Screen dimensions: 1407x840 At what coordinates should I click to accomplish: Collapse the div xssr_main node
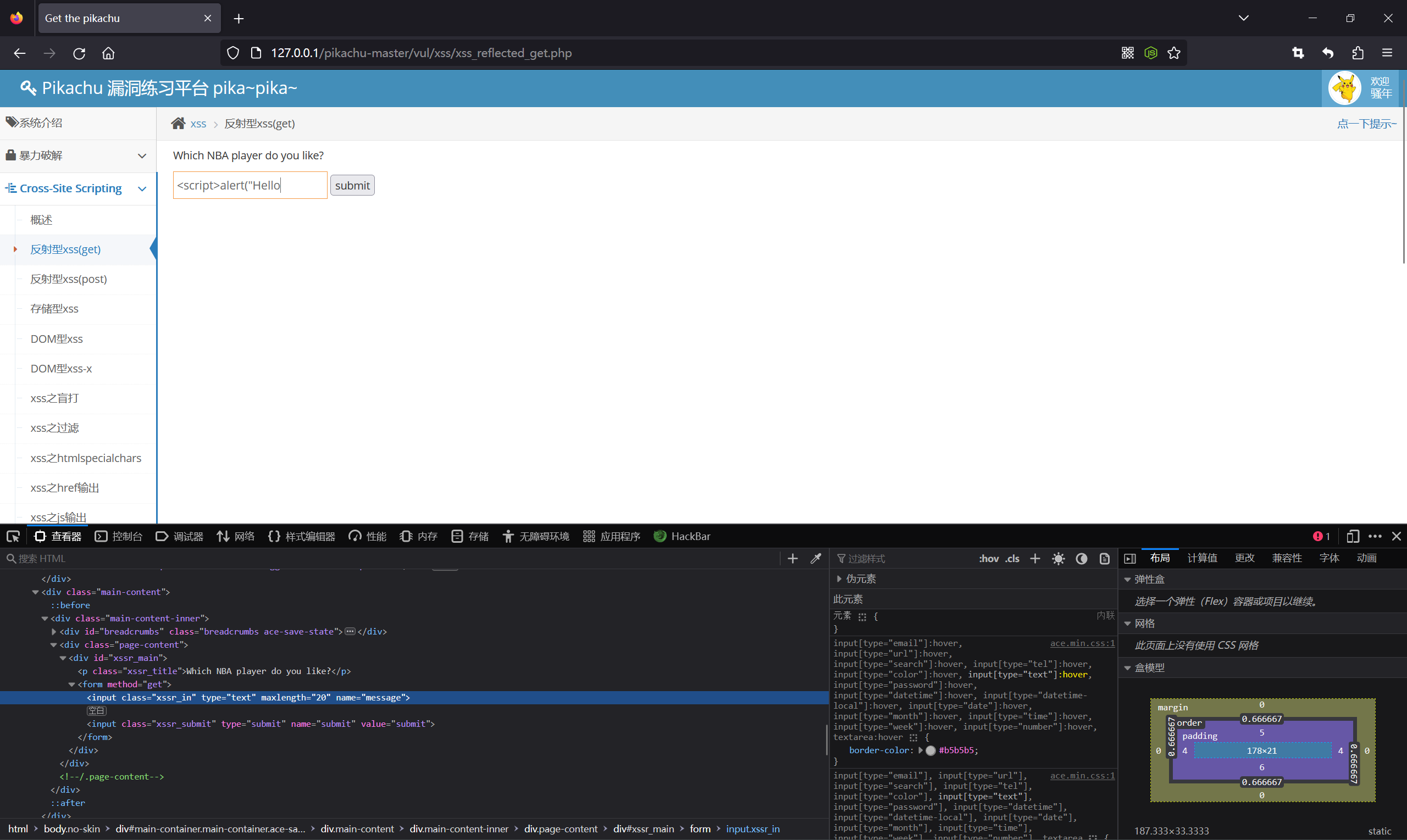tap(63, 658)
